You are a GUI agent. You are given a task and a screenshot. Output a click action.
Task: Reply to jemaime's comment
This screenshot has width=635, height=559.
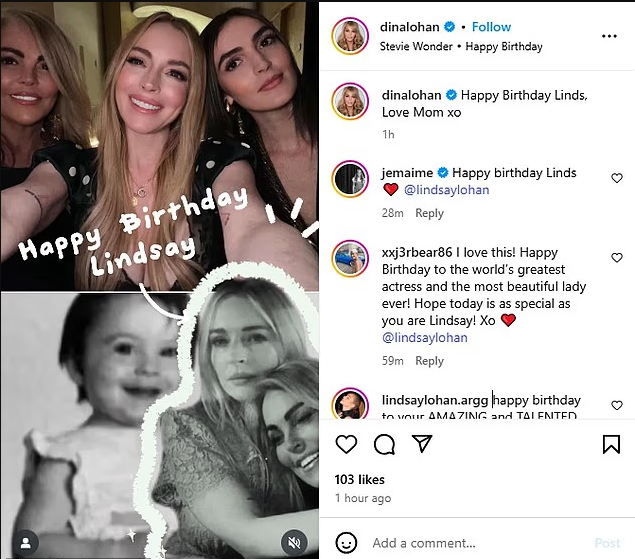click(429, 213)
